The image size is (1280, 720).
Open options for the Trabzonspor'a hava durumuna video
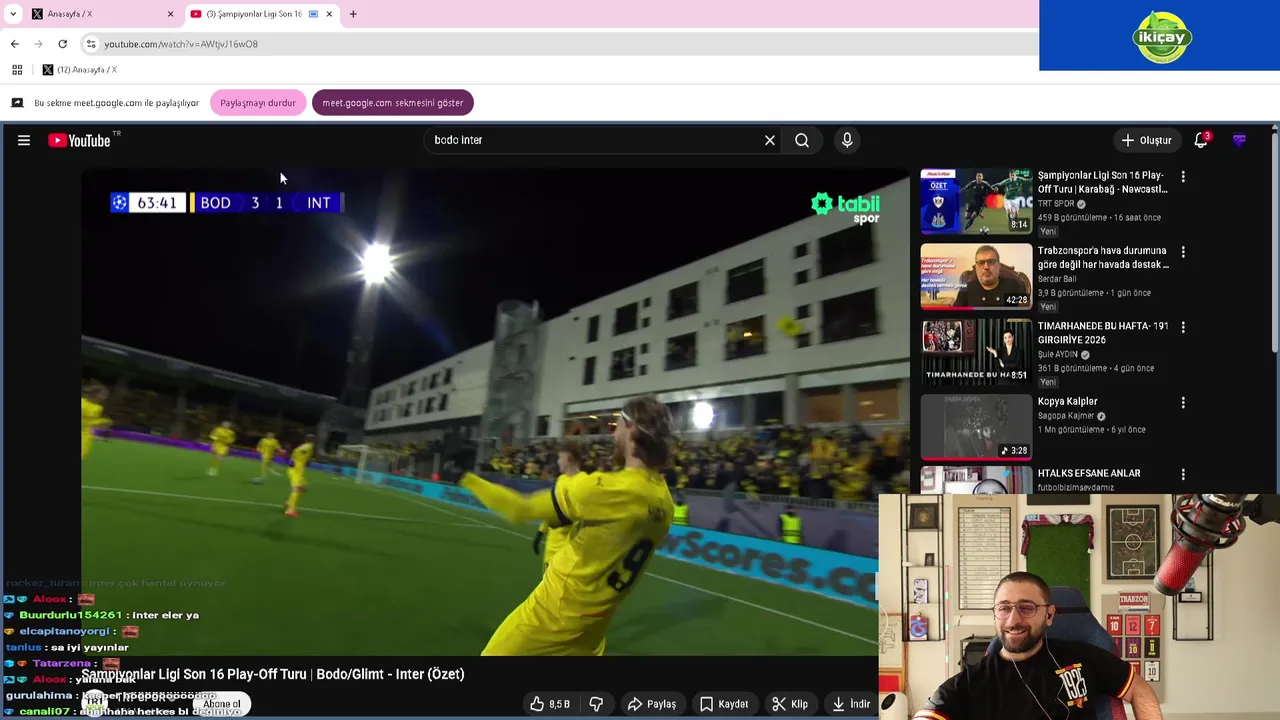coord(1183,252)
